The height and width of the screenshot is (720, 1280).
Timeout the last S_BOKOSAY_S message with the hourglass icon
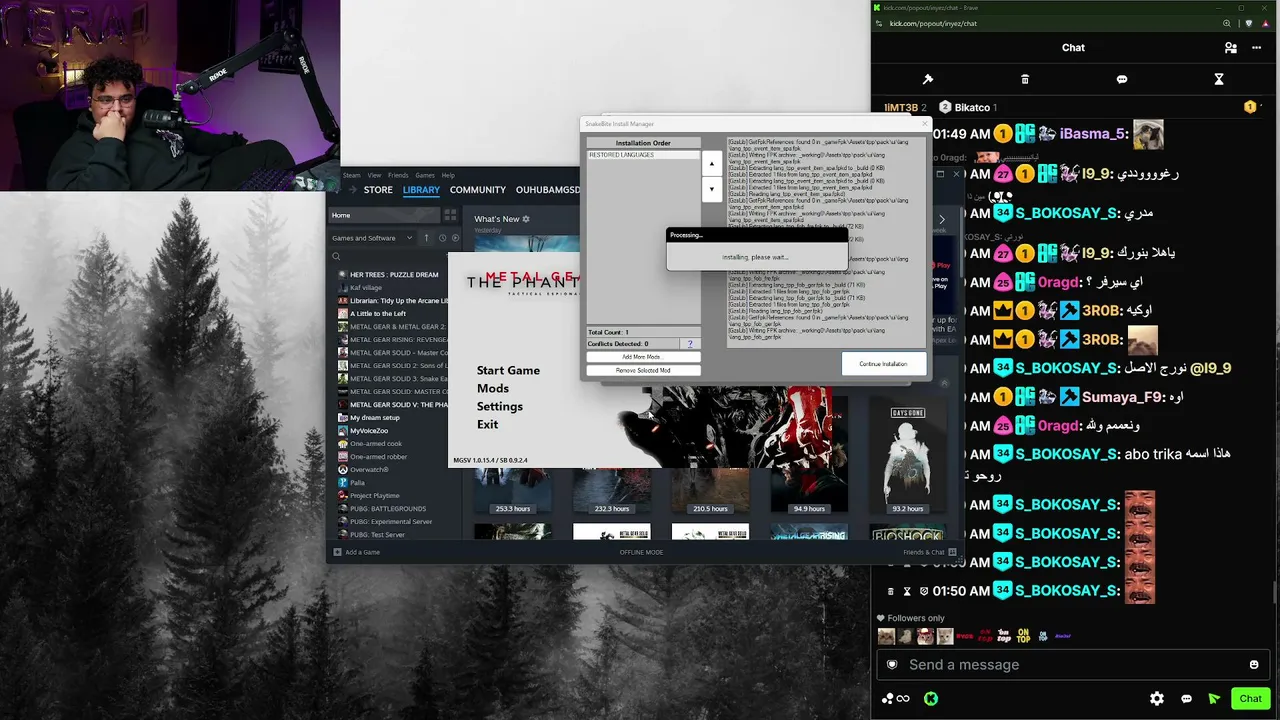point(907,591)
